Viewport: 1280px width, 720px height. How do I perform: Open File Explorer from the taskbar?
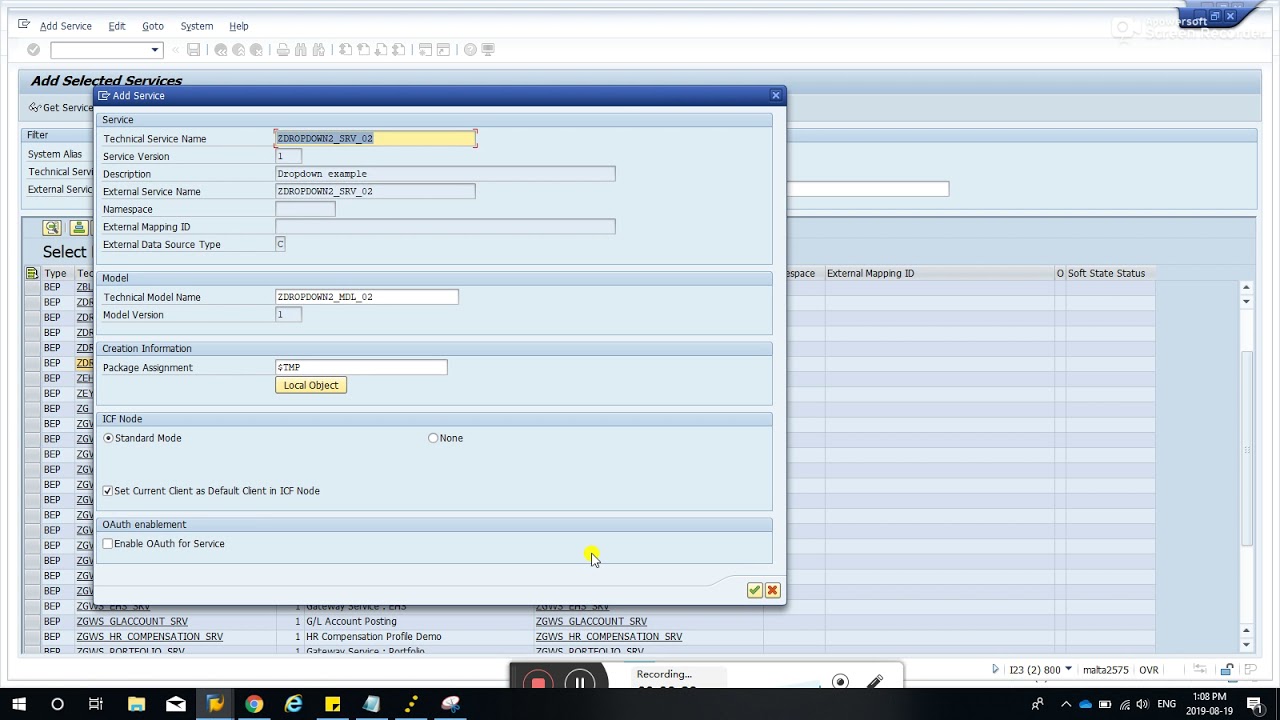tap(136, 704)
